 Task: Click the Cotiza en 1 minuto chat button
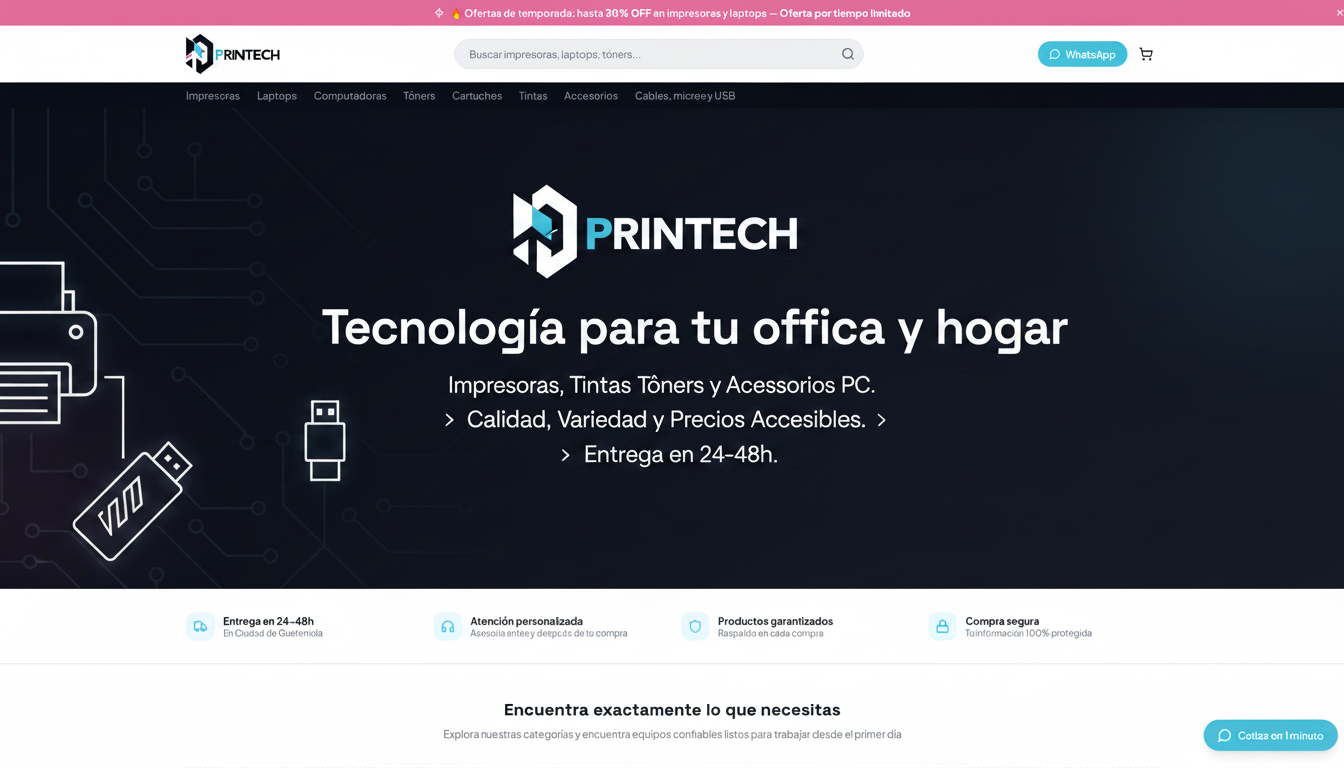click(x=1270, y=735)
